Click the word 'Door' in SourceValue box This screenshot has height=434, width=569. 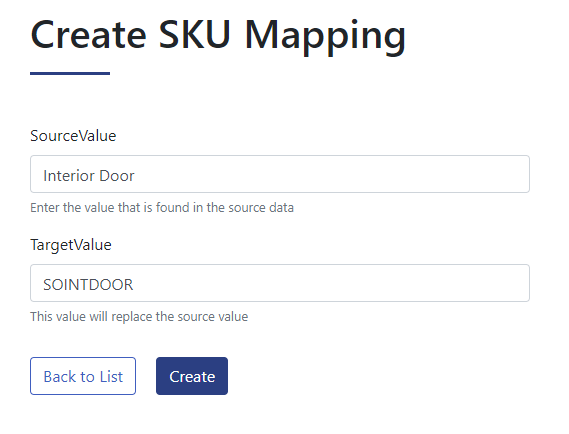coord(117,176)
